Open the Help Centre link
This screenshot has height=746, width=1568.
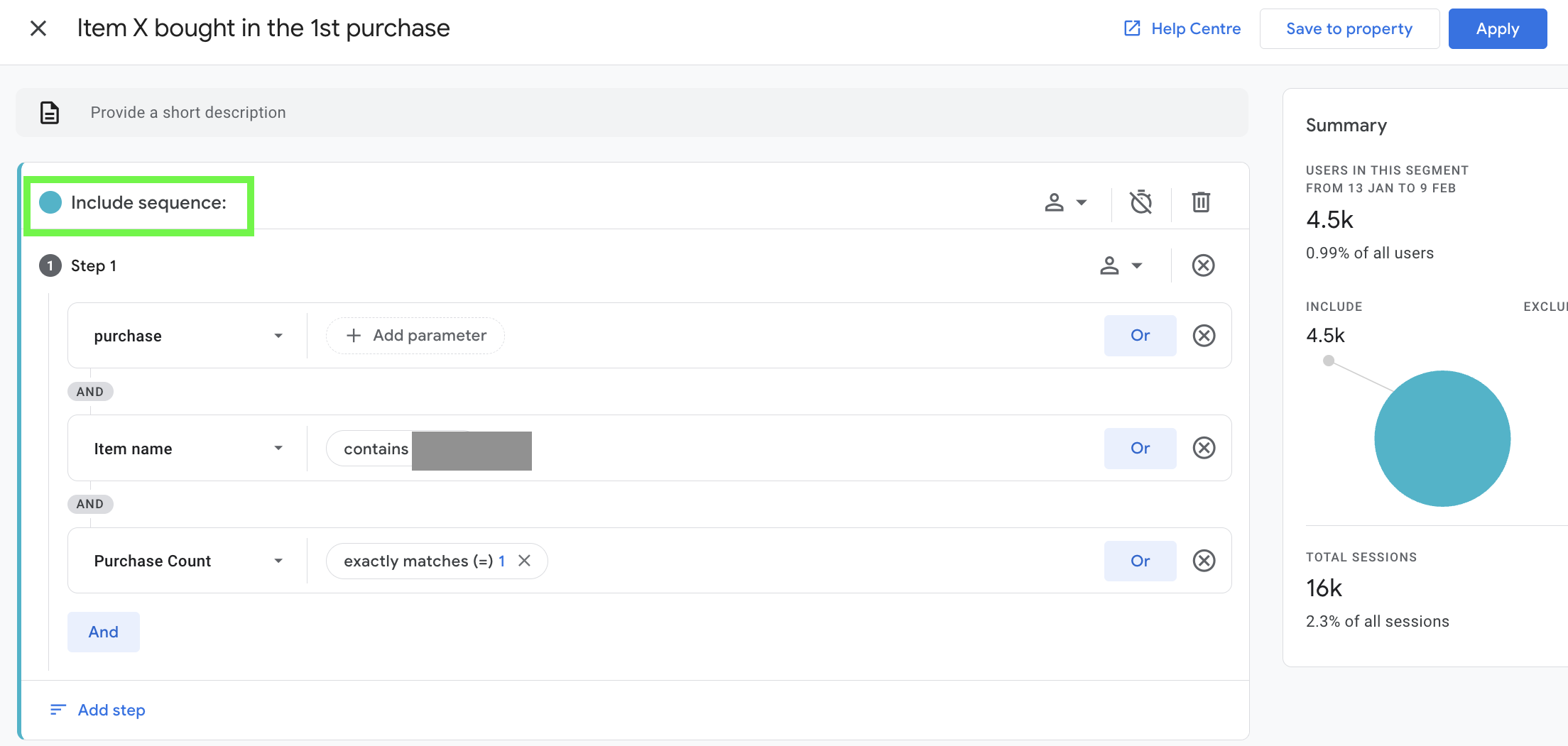(x=1182, y=29)
